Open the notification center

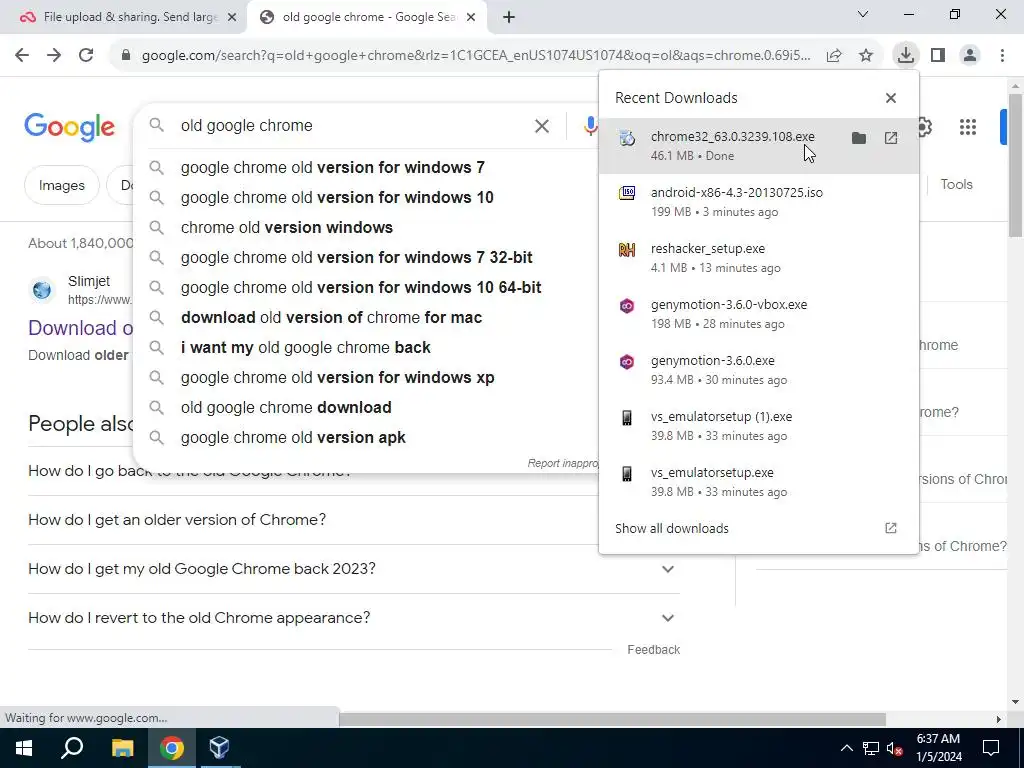tap(991, 748)
